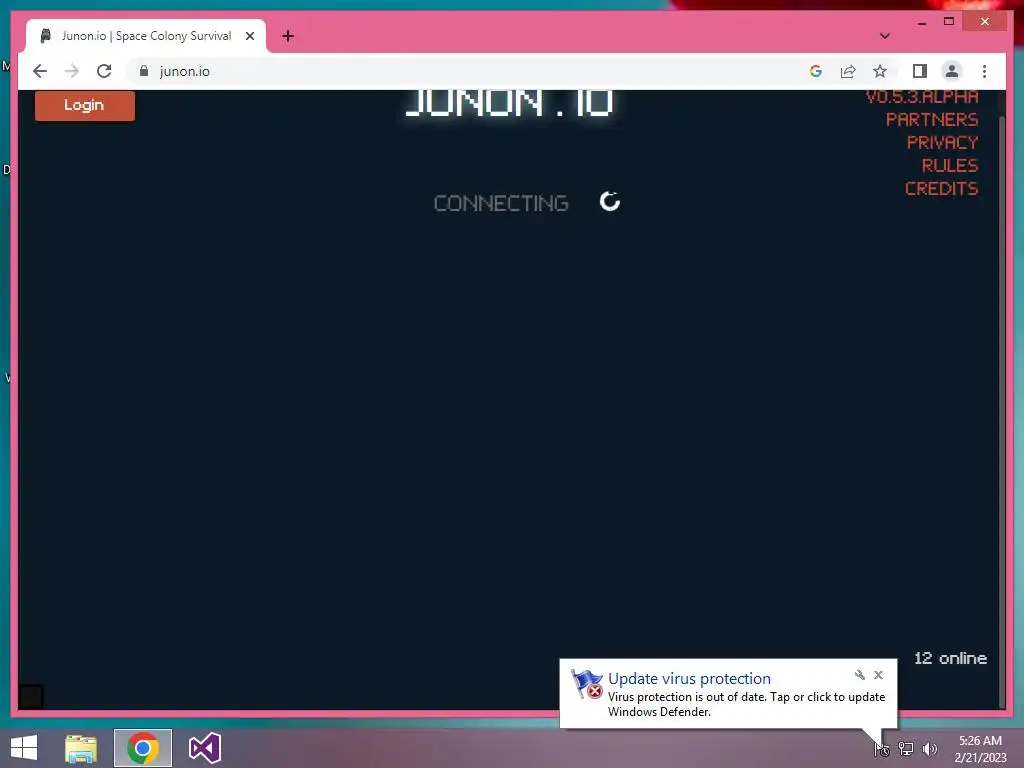This screenshot has width=1024, height=768.
Task: Open the Chrome side panel
Action: [920, 71]
